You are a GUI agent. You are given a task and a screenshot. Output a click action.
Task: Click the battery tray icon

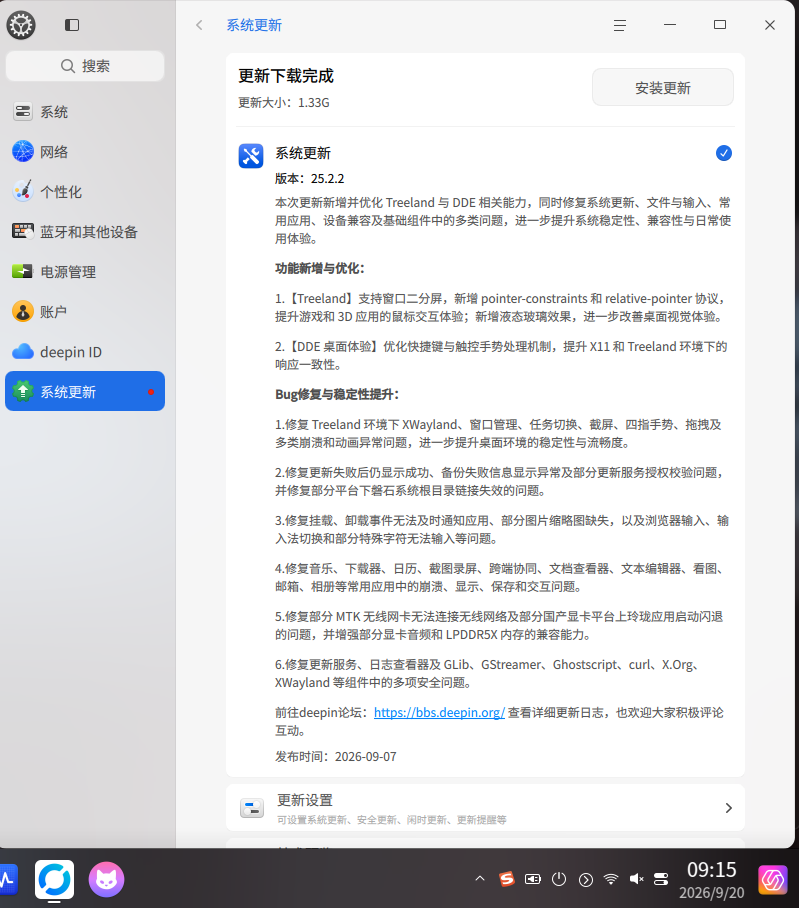pyautogui.click(x=533, y=879)
